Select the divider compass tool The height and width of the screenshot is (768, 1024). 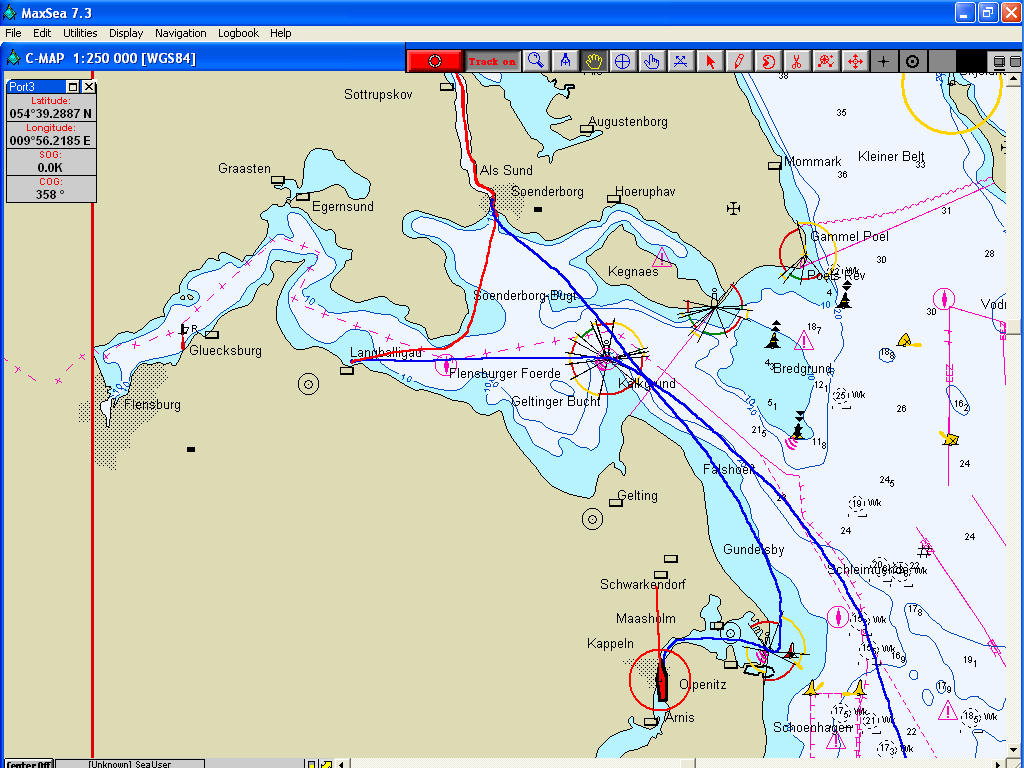click(566, 61)
